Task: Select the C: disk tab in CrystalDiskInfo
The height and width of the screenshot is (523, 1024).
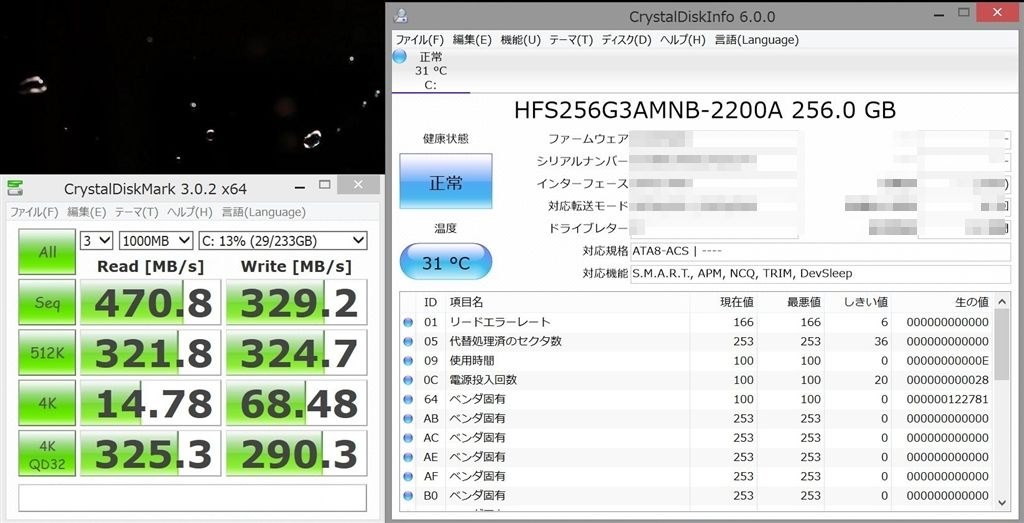Action: (x=431, y=71)
